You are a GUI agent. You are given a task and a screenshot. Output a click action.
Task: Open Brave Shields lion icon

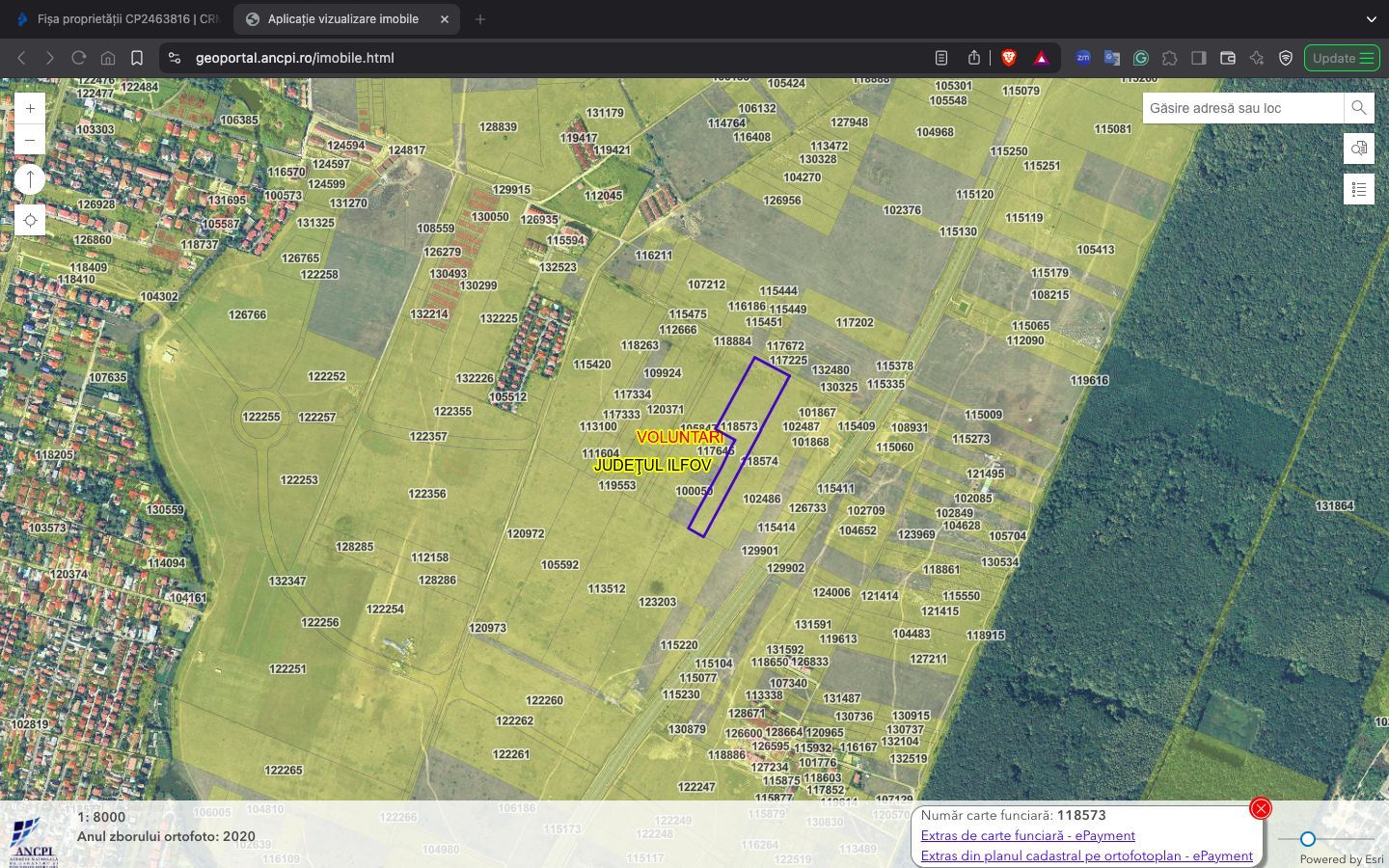tap(1009, 58)
